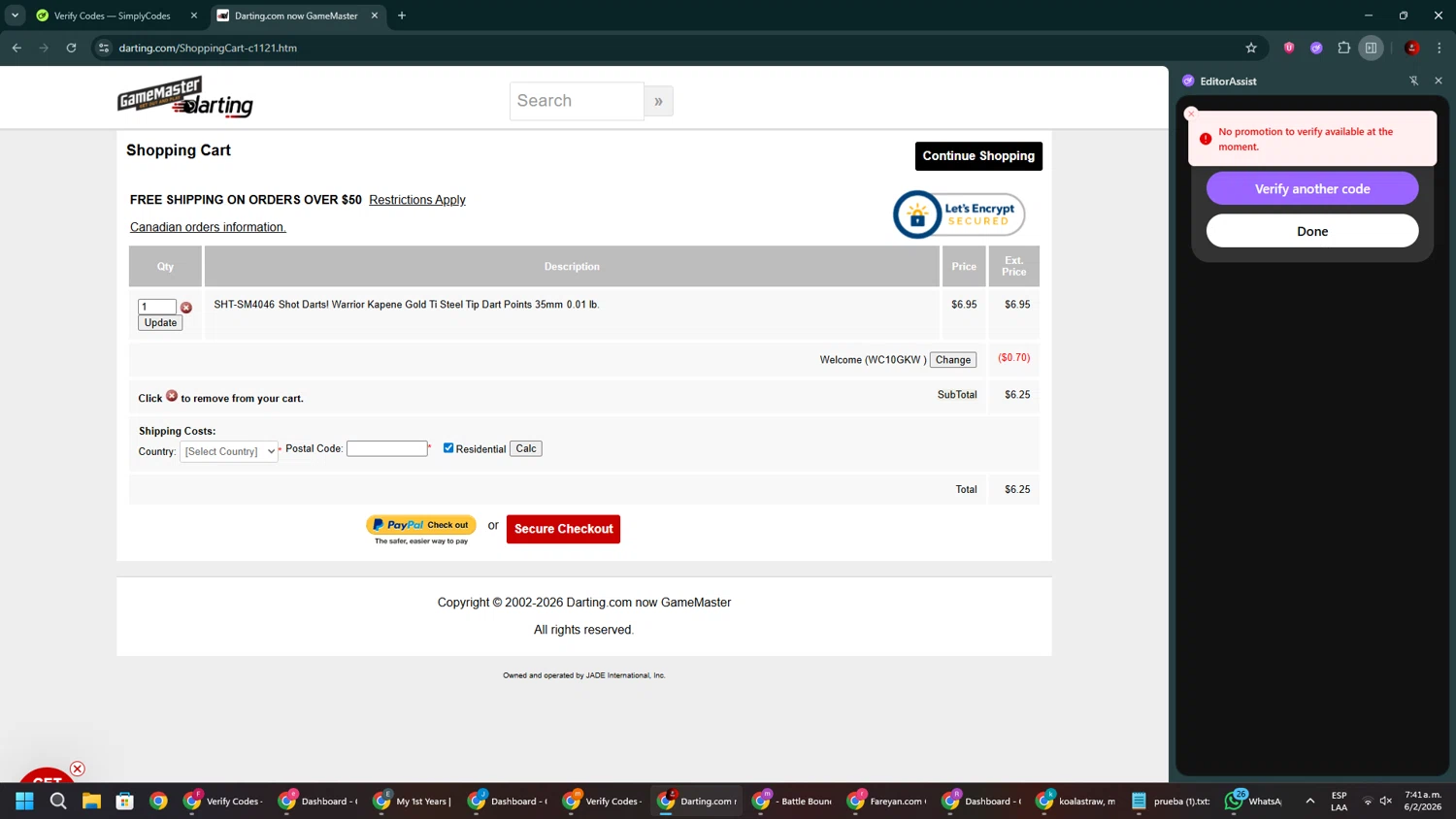This screenshot has width=1456, height=819.
Task: Open the Country select dropdown
Action: (229, 451)
